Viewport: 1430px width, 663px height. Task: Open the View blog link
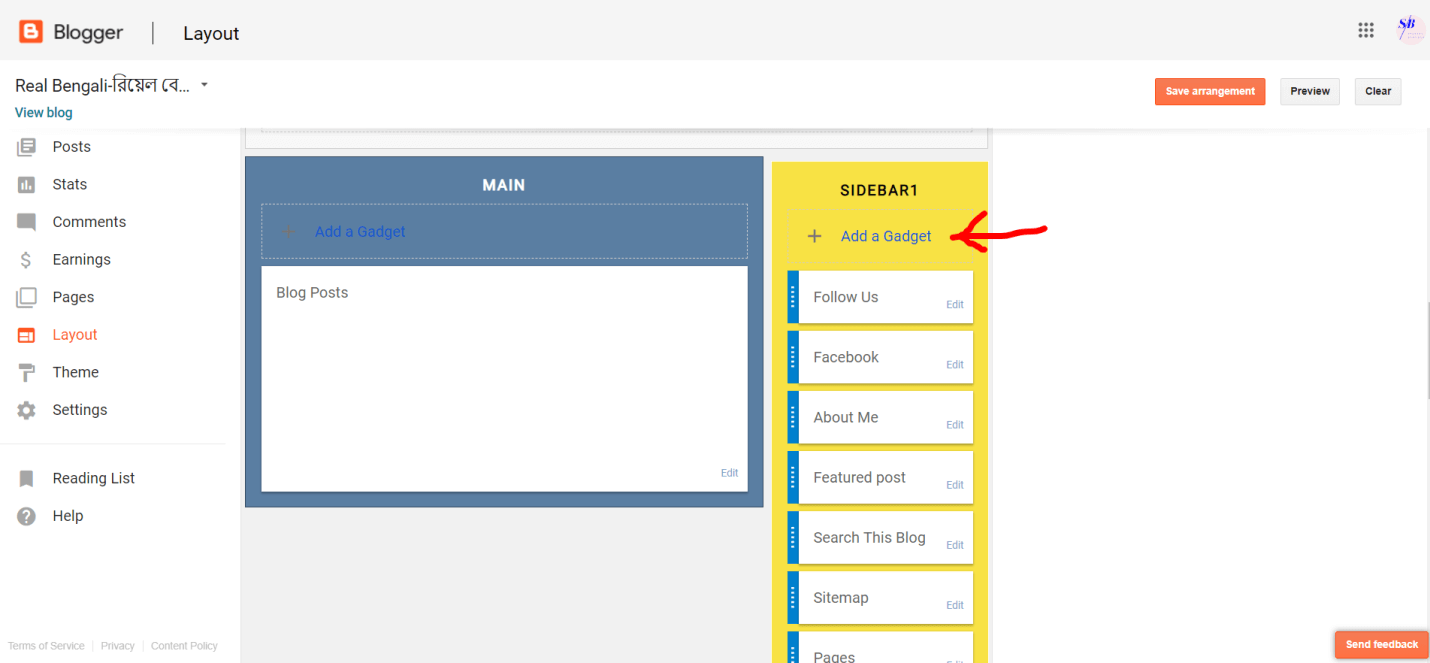[44, 113]
